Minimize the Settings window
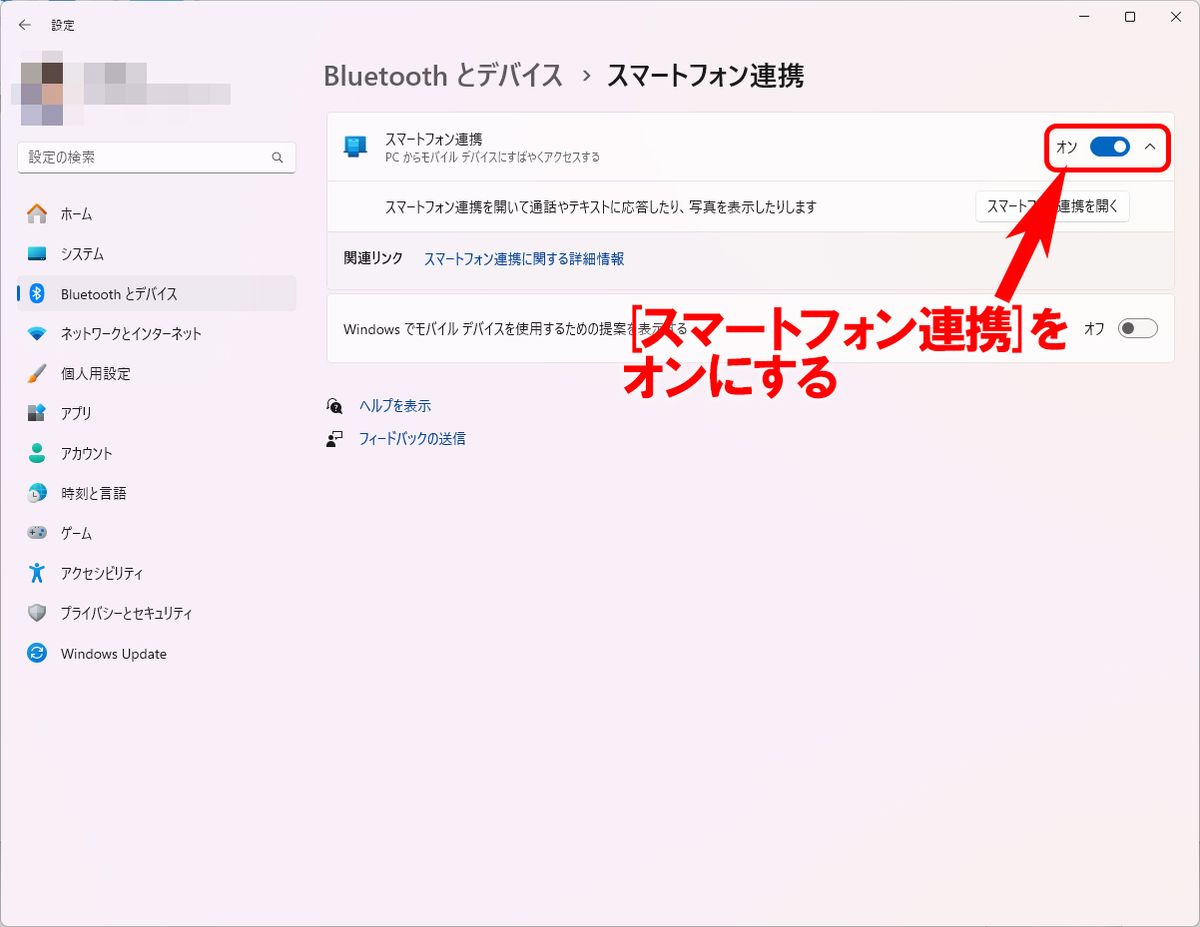 1084,17
